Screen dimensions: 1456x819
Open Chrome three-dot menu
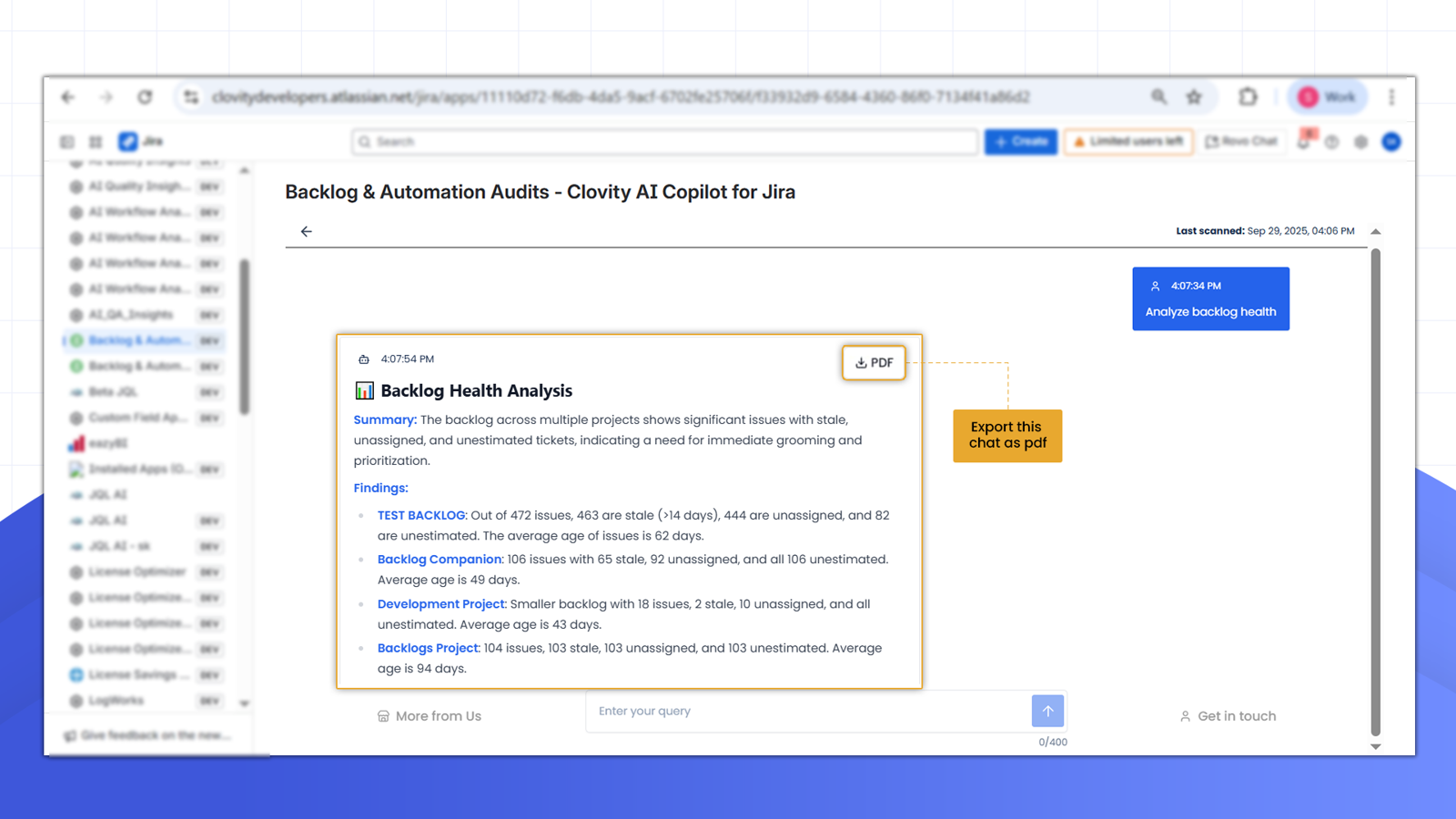(x=1391, y=96)
